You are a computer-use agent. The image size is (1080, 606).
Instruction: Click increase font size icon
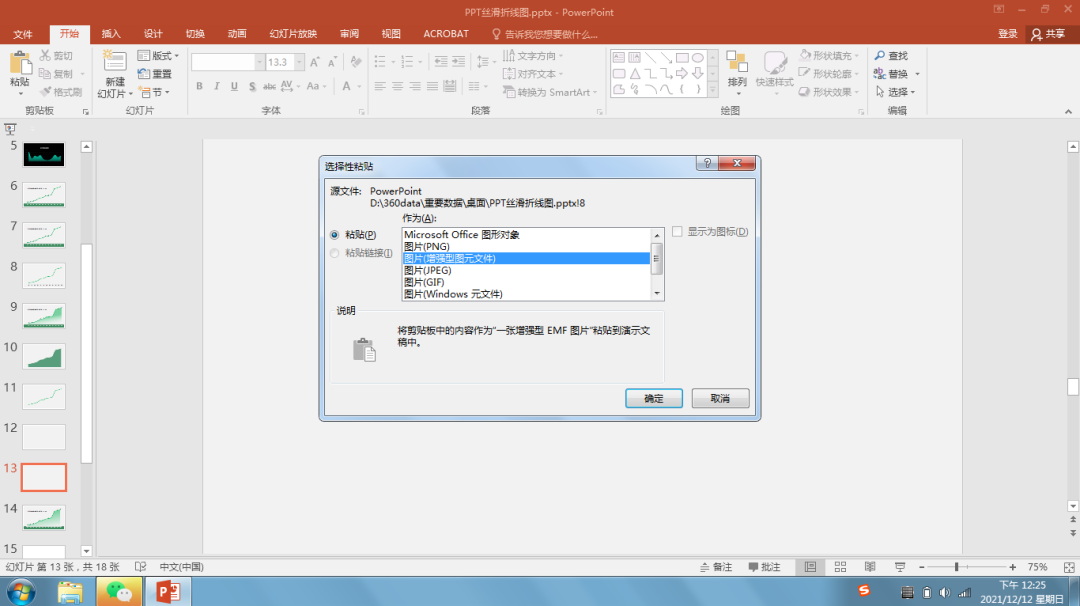click(315, 62)
